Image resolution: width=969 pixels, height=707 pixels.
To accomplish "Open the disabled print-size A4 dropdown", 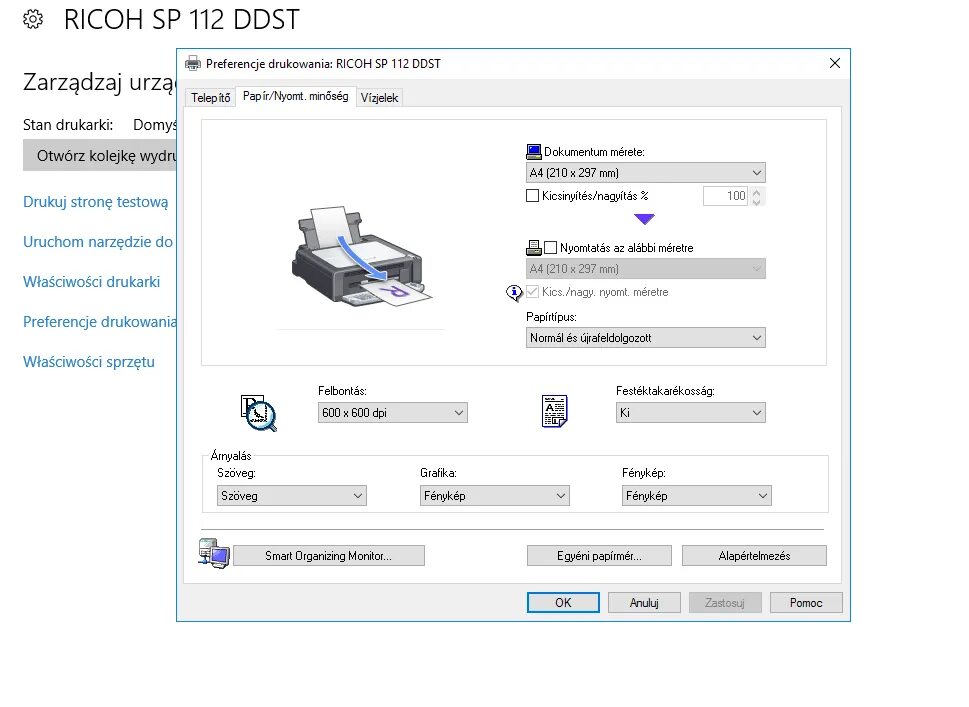I will [646, 269].
